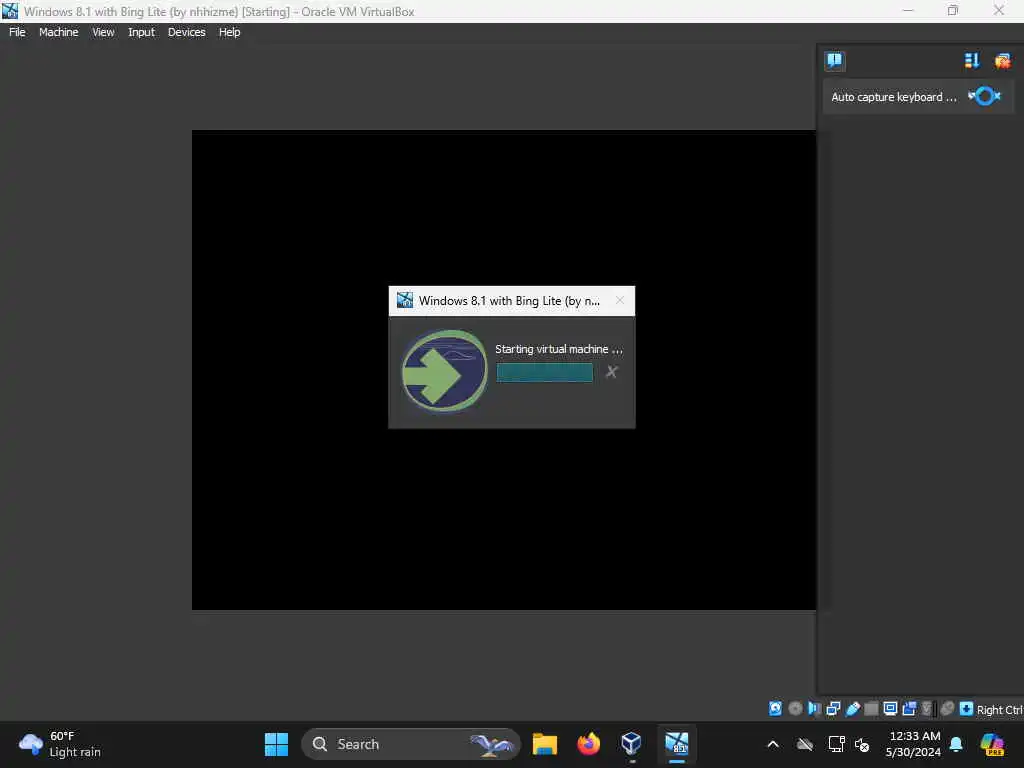Open the View menu

pyautogui.click(x=103, y=32)
